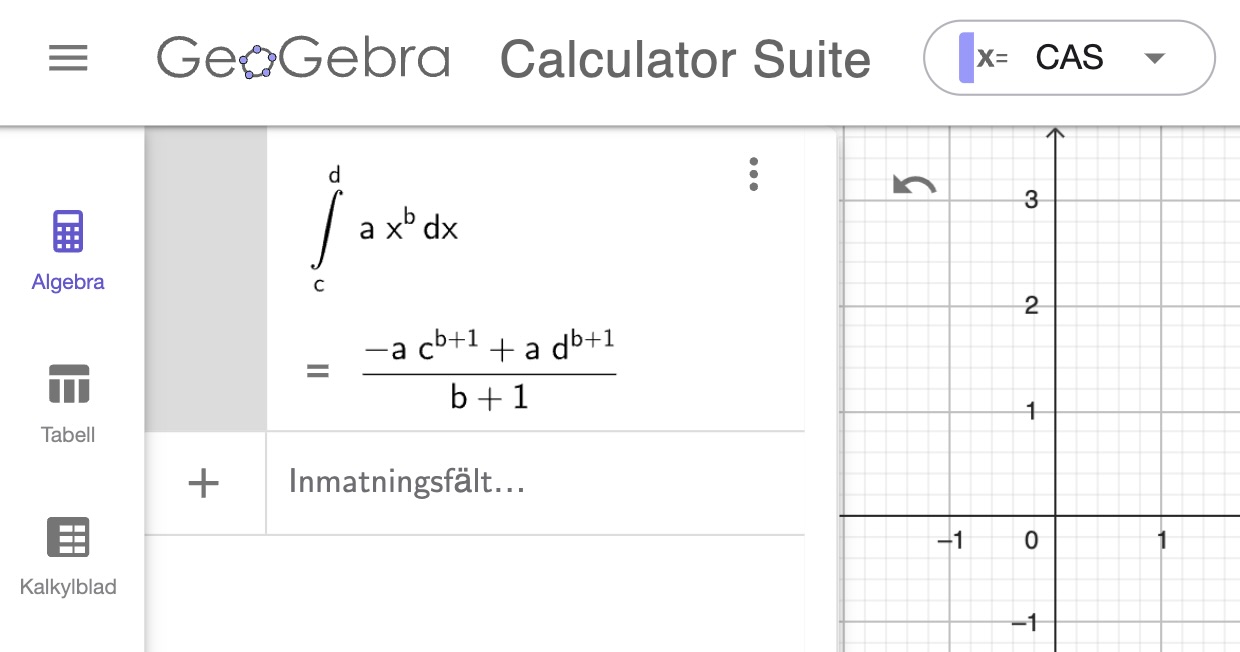Click the Inmatningsfält input field
Screen dimensions: 1240x652
405,482
